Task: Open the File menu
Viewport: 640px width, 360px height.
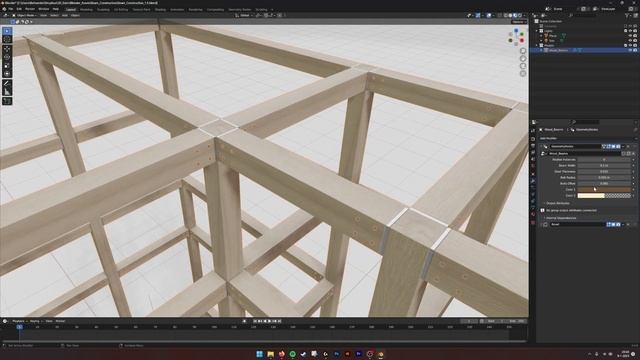Action: pyautogui.click(x=11, y=9)
